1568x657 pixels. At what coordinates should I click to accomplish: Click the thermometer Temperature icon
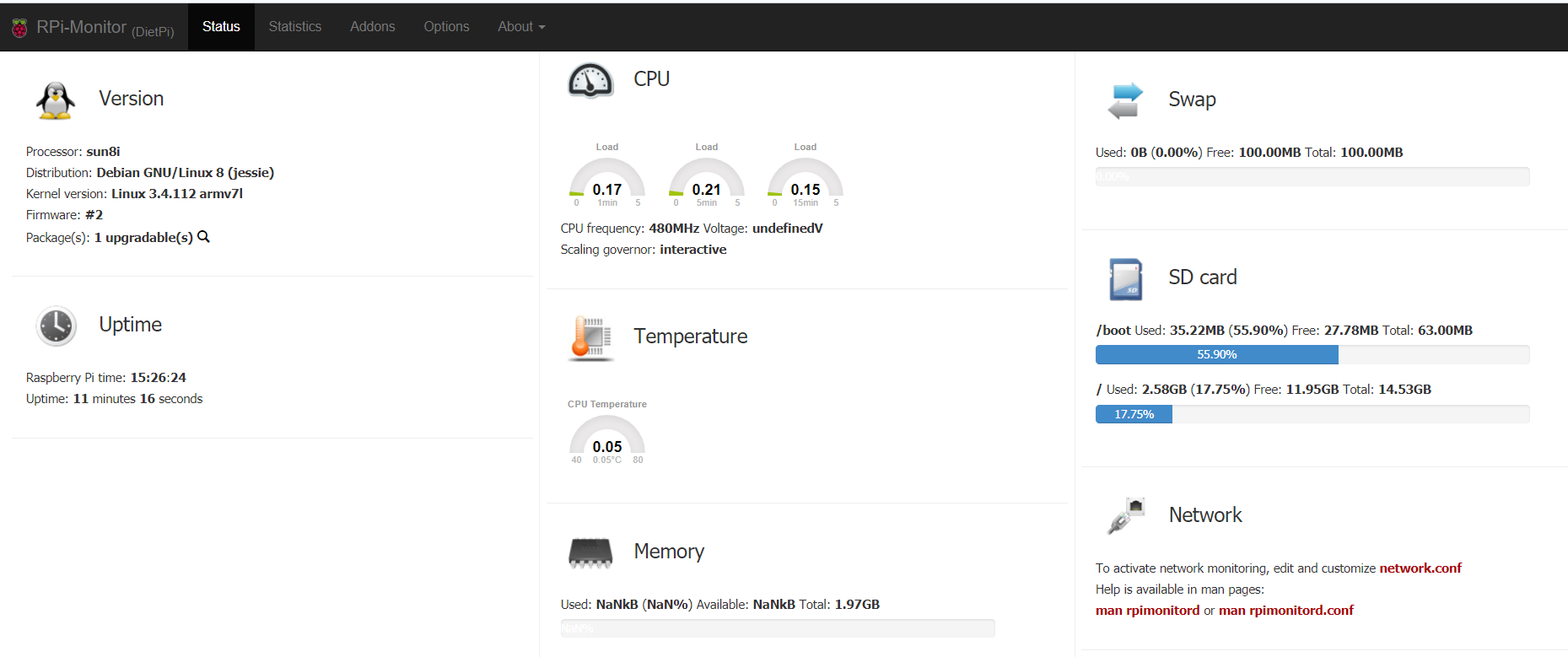590,338
